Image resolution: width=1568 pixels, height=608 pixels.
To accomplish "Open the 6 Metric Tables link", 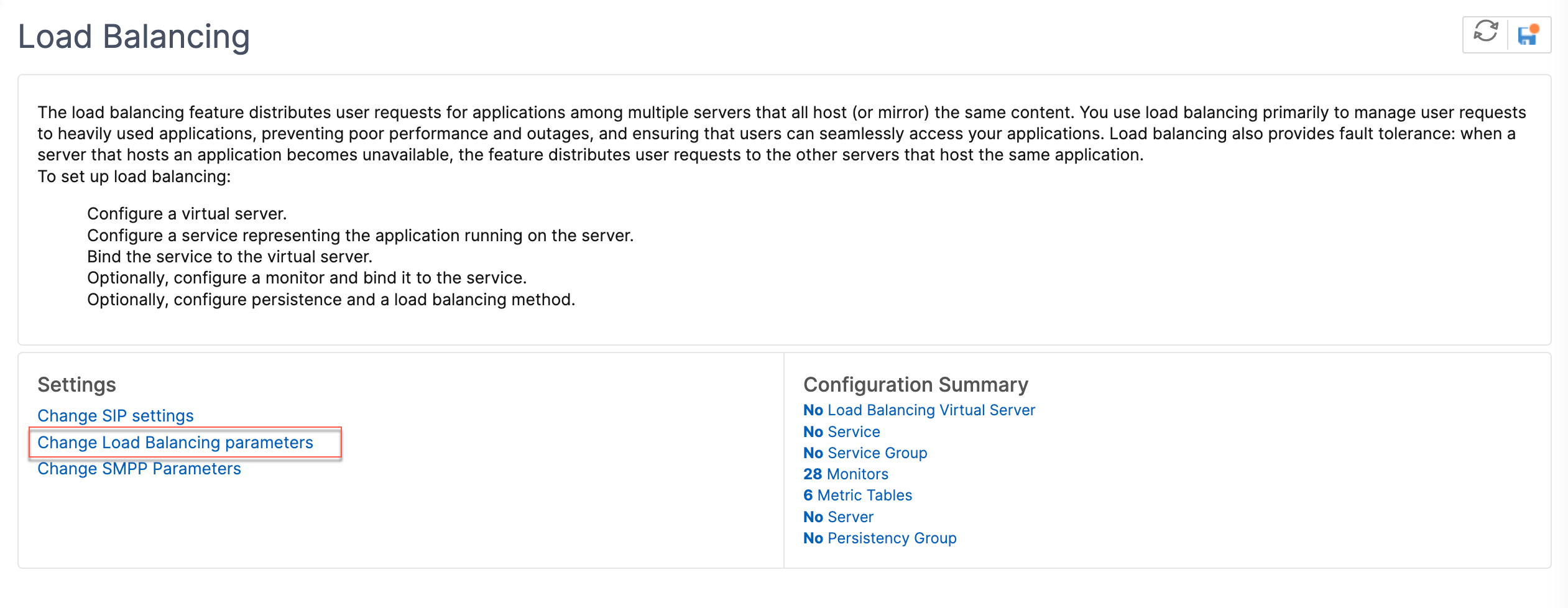I will click(x=857, y=495).
